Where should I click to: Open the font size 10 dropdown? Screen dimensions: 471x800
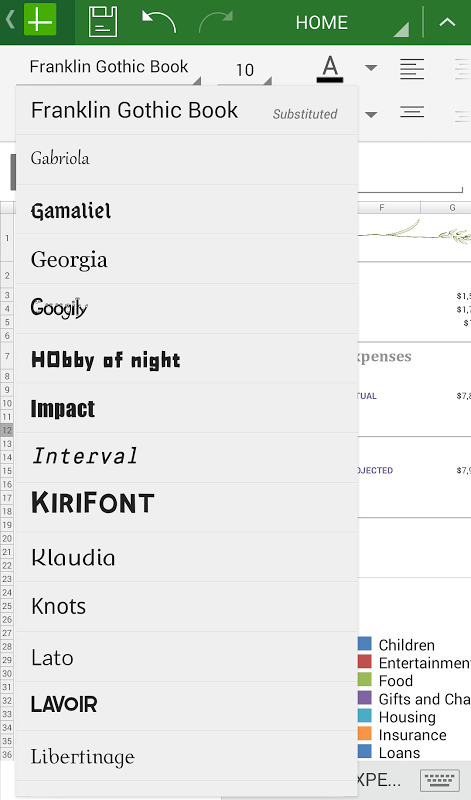(x=245, y=70)
